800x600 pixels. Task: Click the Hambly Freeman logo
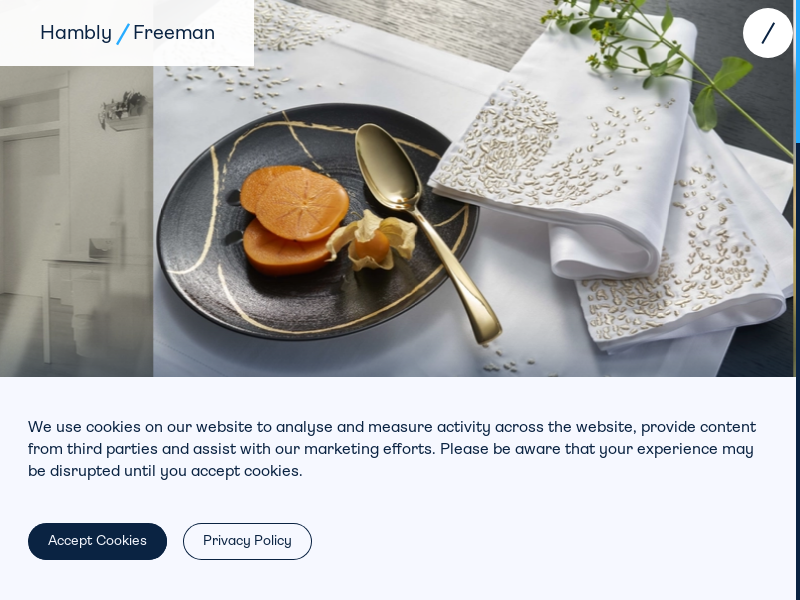pos(127,33)
